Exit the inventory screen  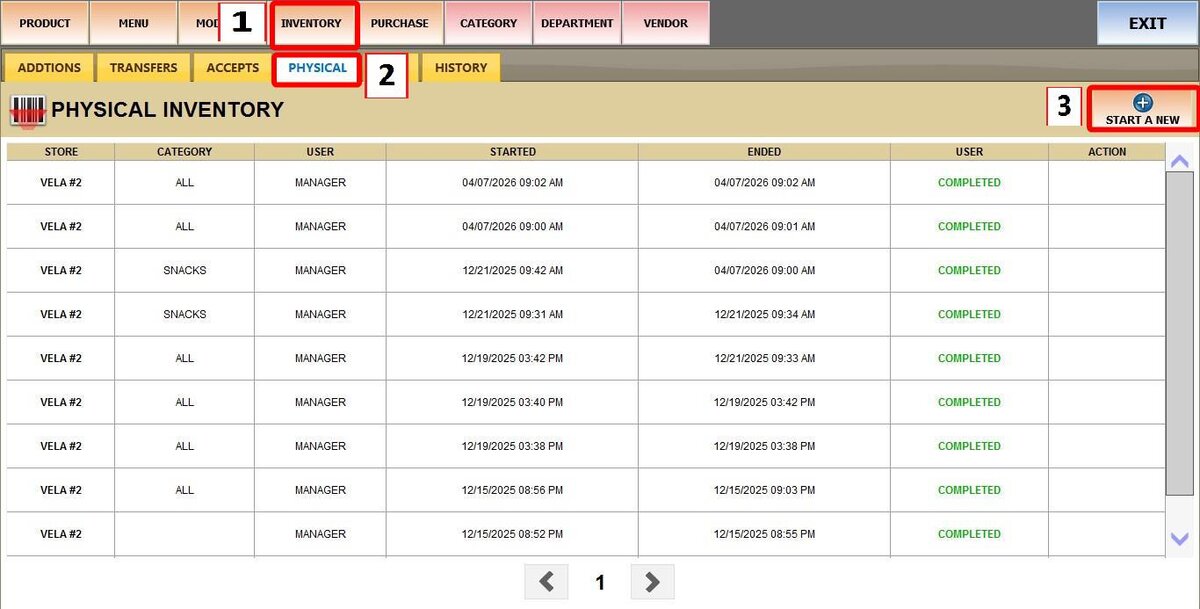1147,23
